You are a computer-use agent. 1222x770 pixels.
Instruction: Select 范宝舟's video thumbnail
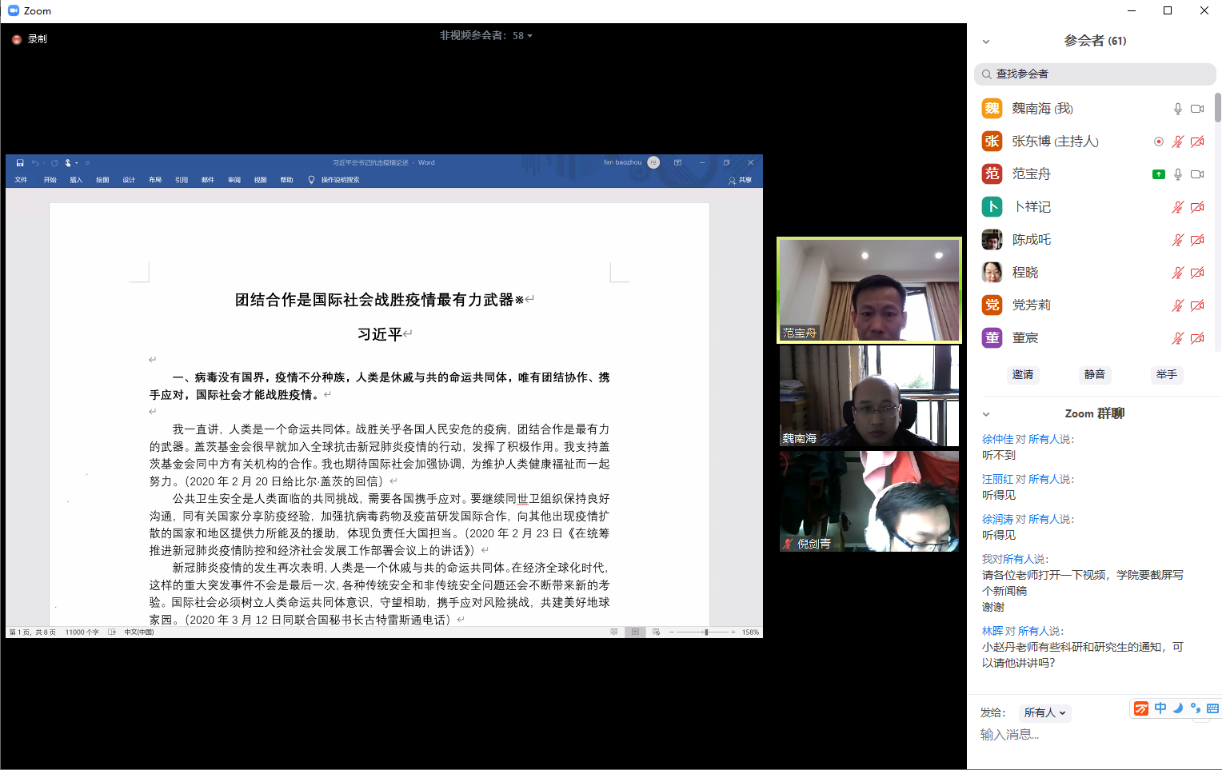[869, 291]
